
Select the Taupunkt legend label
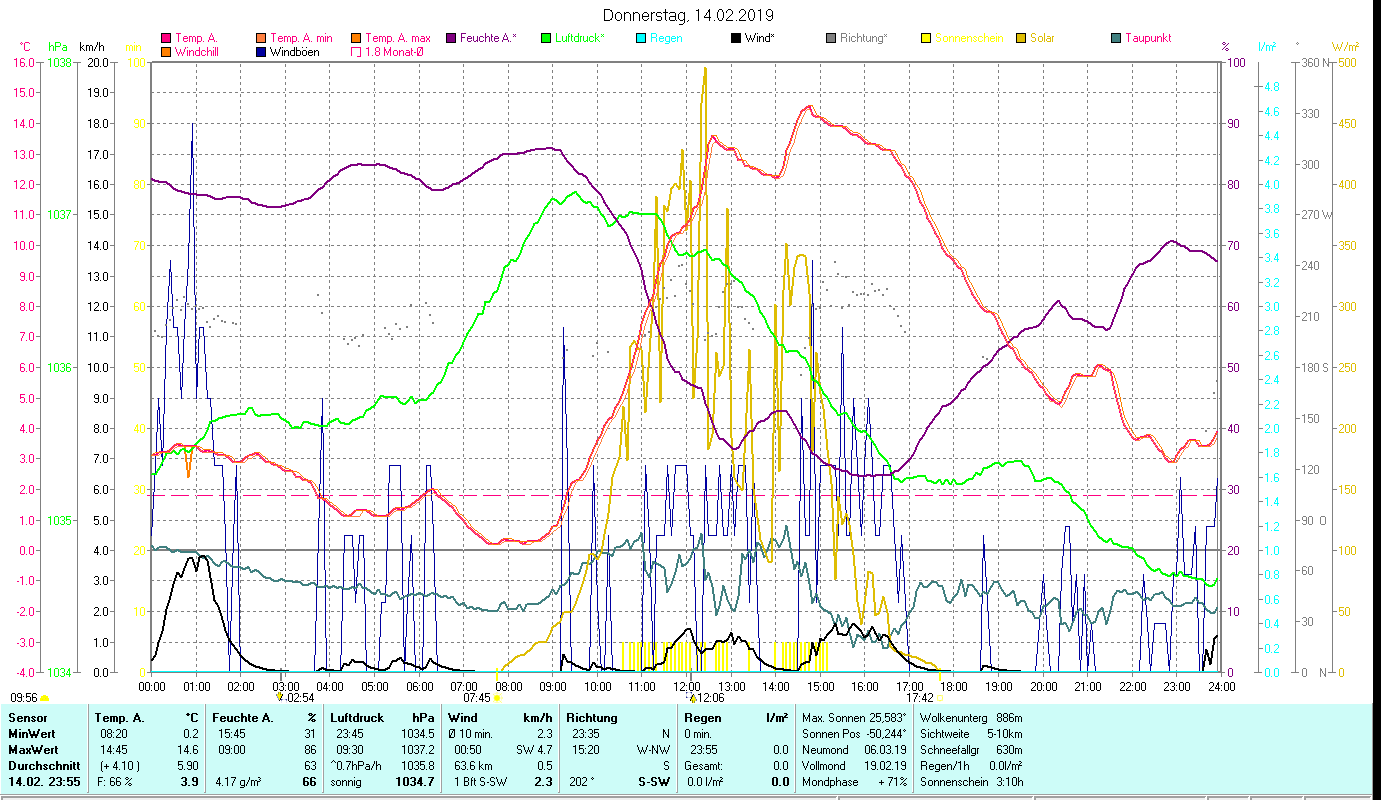[x=1148, y=38]
